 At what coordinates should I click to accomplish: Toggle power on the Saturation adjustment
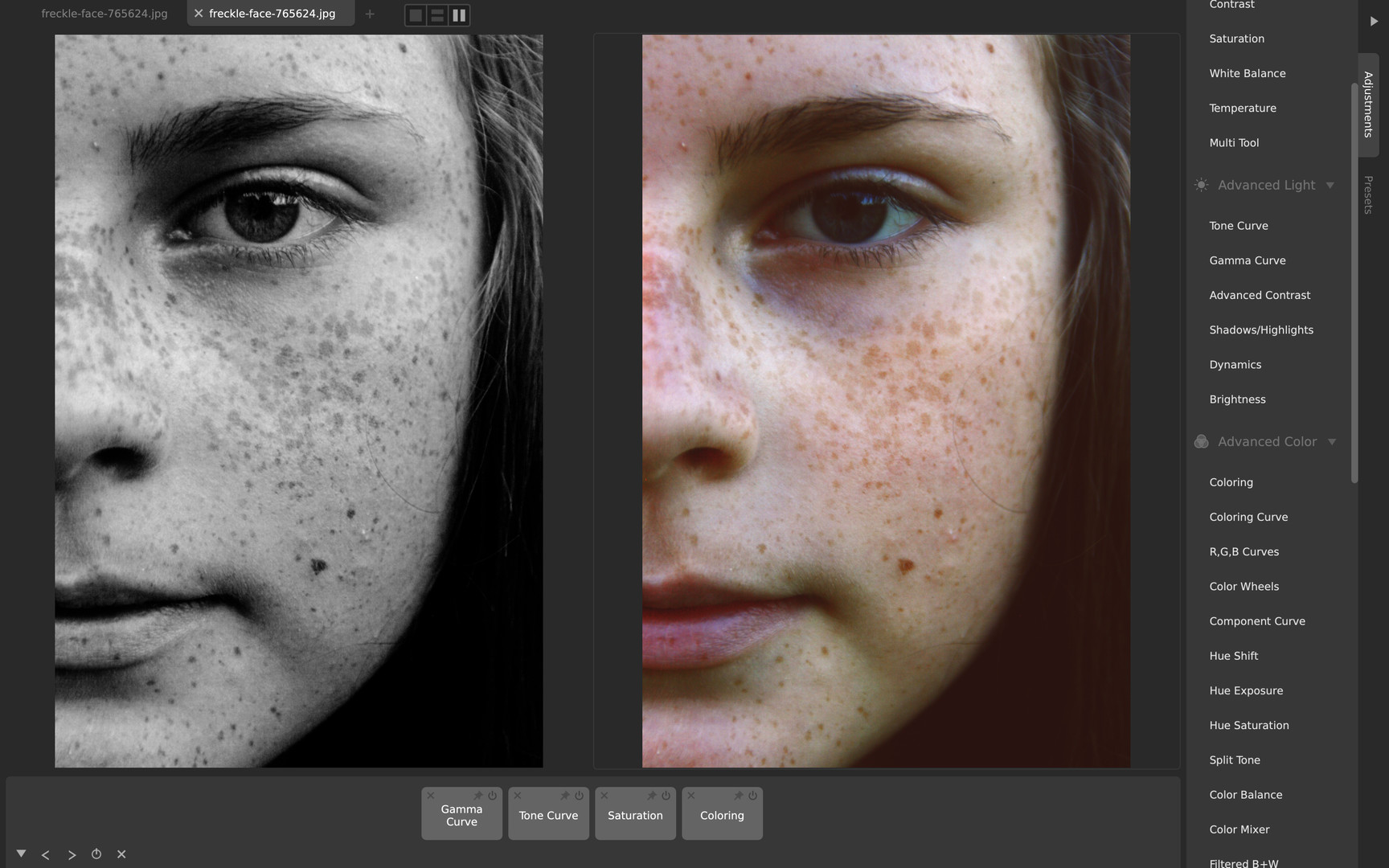tap(666, 796)
